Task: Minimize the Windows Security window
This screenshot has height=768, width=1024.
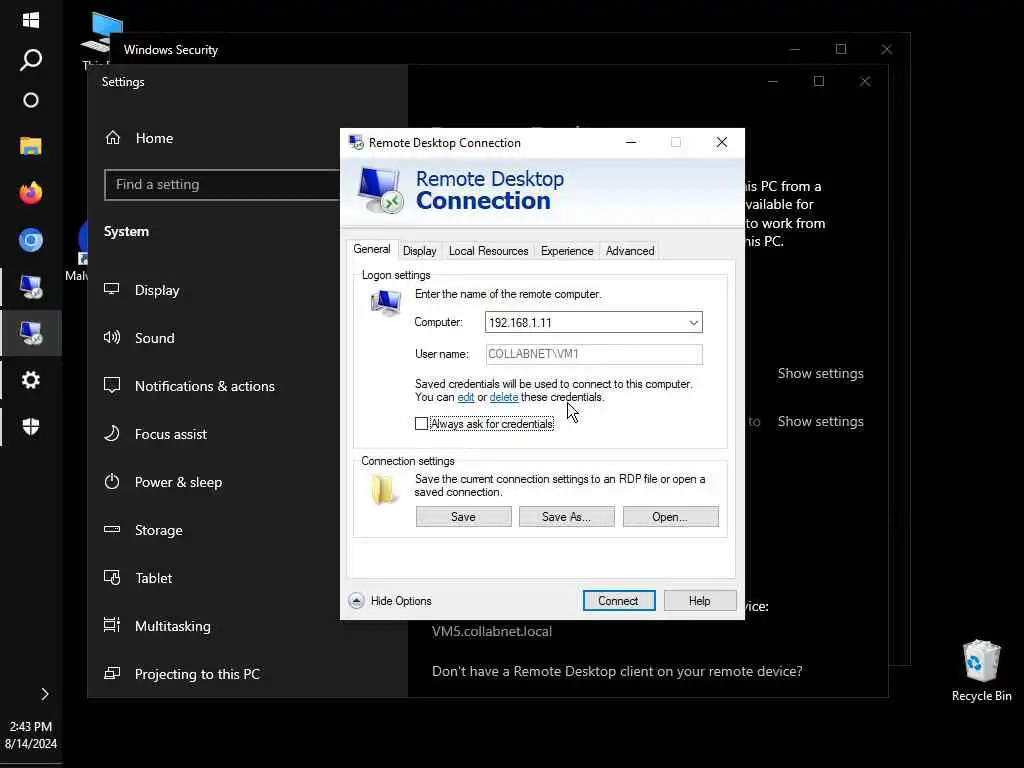Action: 795,50
